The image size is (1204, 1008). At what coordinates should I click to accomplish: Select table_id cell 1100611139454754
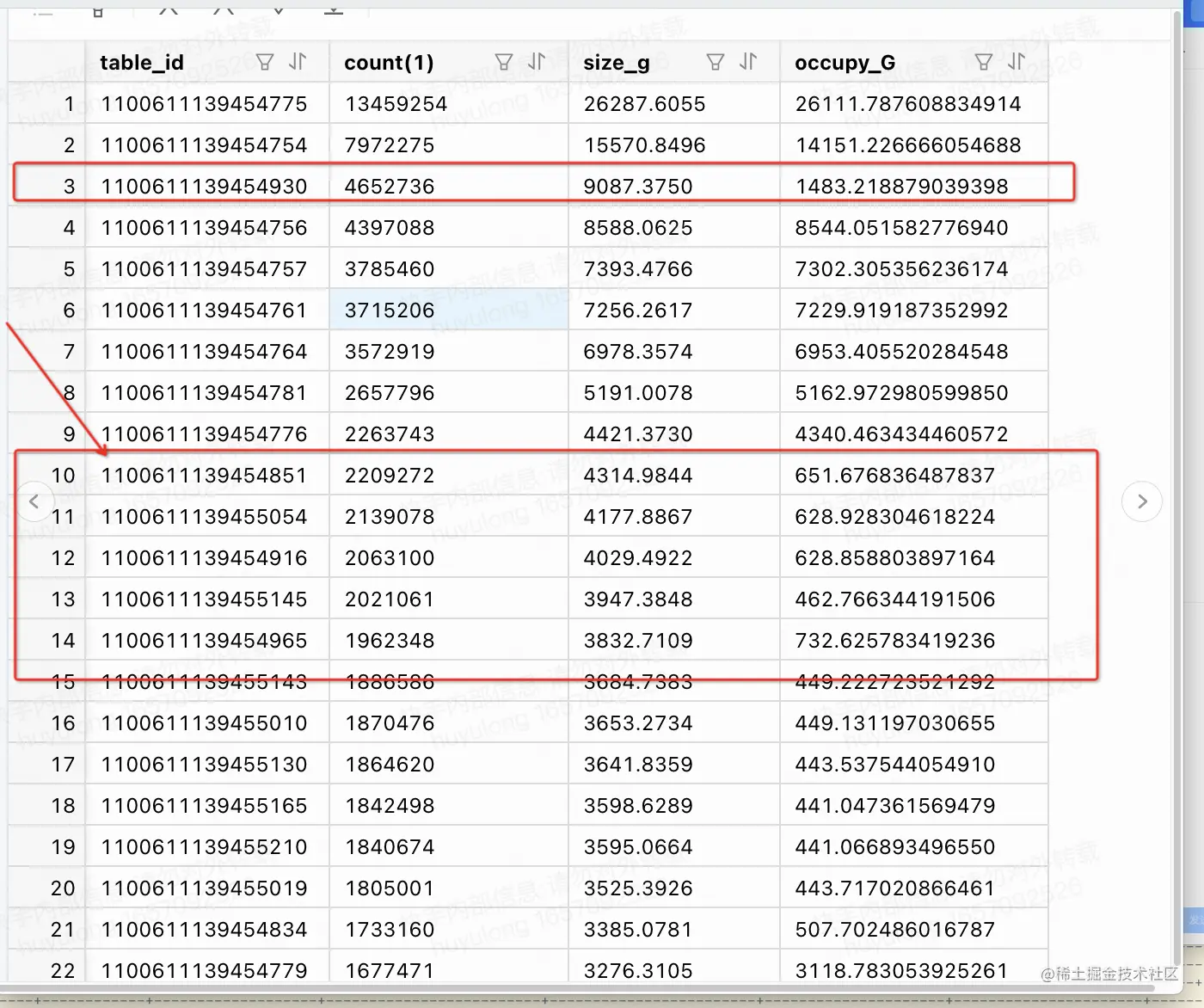pyautogui.click(x=207, y=145)
